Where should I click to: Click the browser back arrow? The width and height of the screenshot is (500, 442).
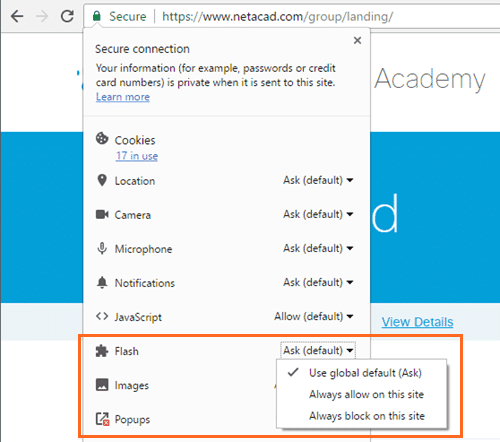[17, 16]
